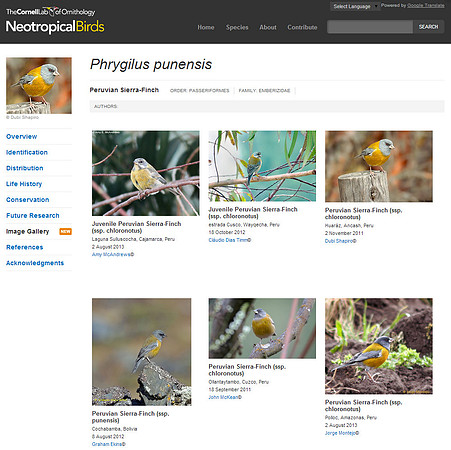Click the caption title above estrada Cusco, Wayqecha
The width and height of the screenshot is (451, 450).
(x=253, y=213)
